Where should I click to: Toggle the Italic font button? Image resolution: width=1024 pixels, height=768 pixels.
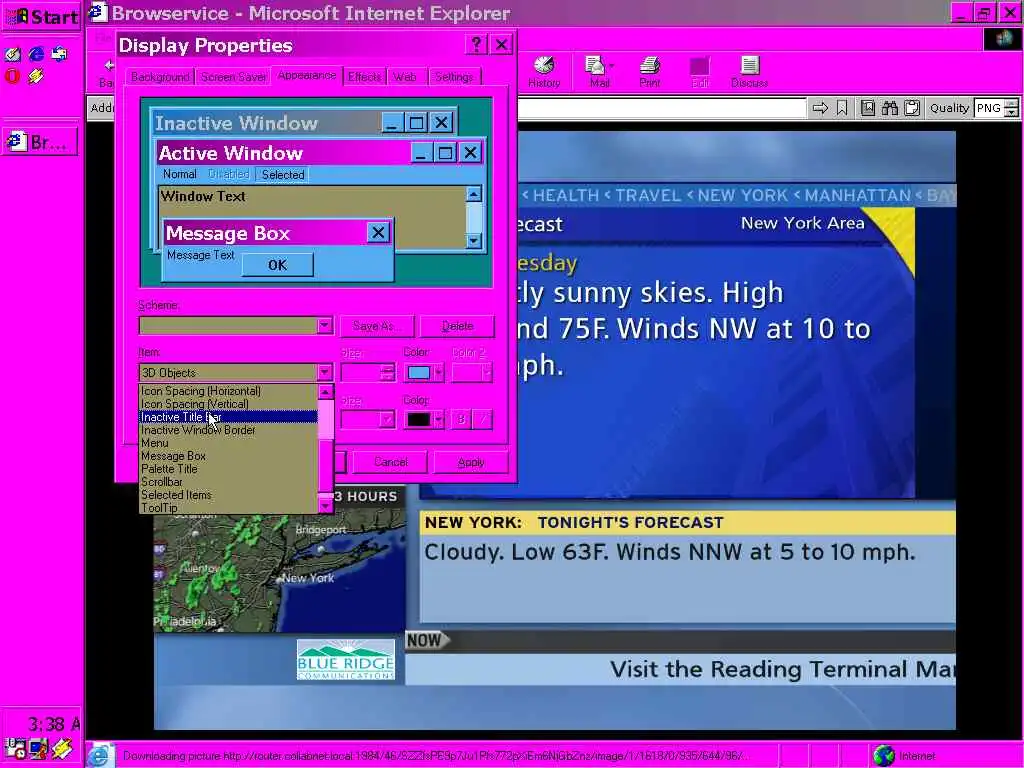tap(483, 419)
